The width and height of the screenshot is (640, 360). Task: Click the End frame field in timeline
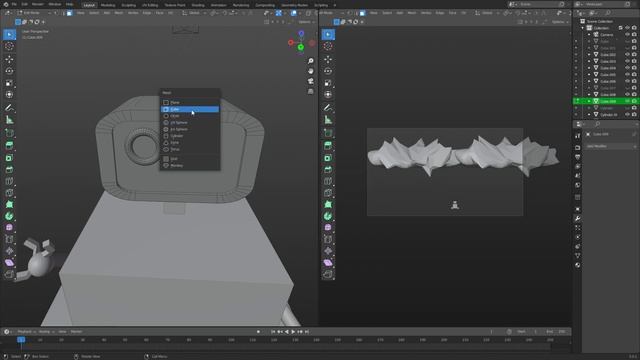[x=556, y=332]
